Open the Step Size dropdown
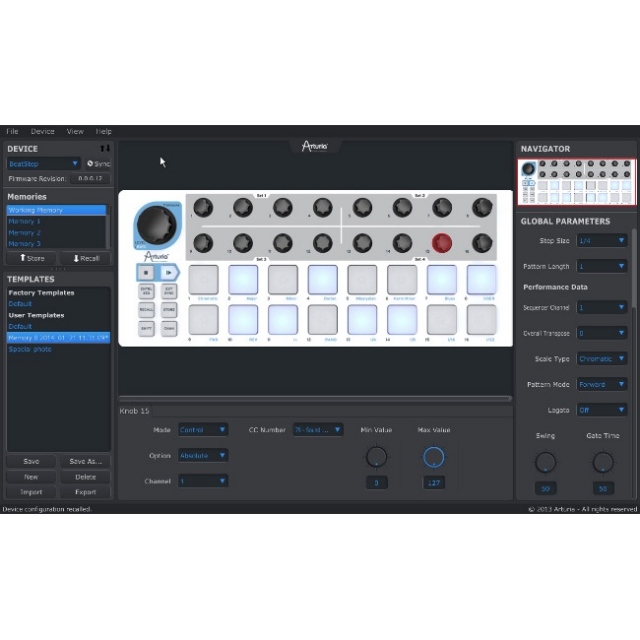Screen dimensions: 640x640 point(602,241)
